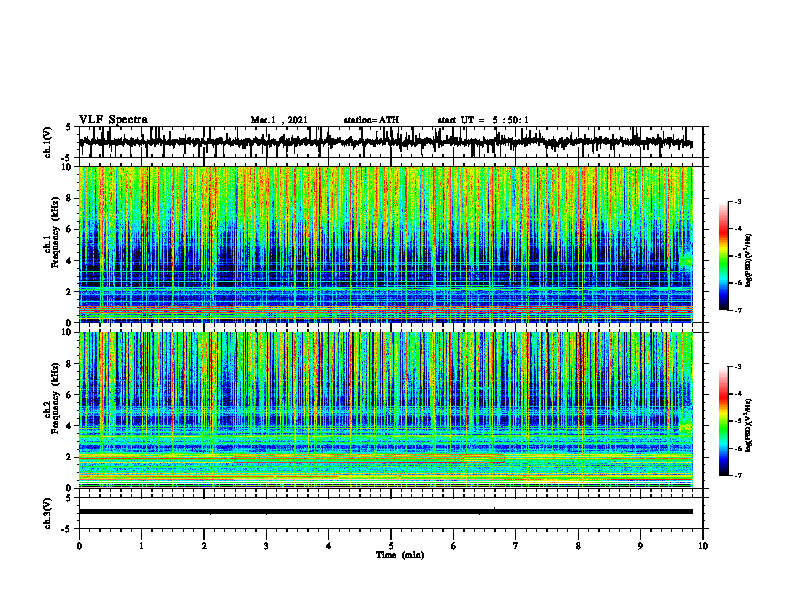This screenshot has height=612, width=792.
Task: Click the "-3" label on ch.1 colorbar
Action: click(x=738, y=202)
